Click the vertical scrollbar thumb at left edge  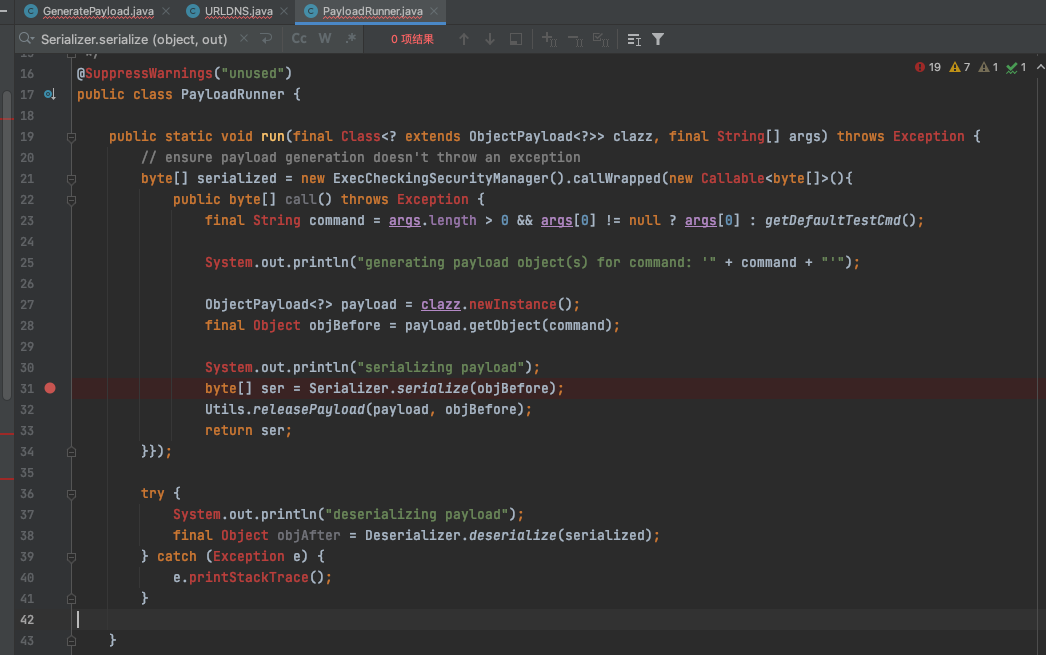(x=7, y=243)
